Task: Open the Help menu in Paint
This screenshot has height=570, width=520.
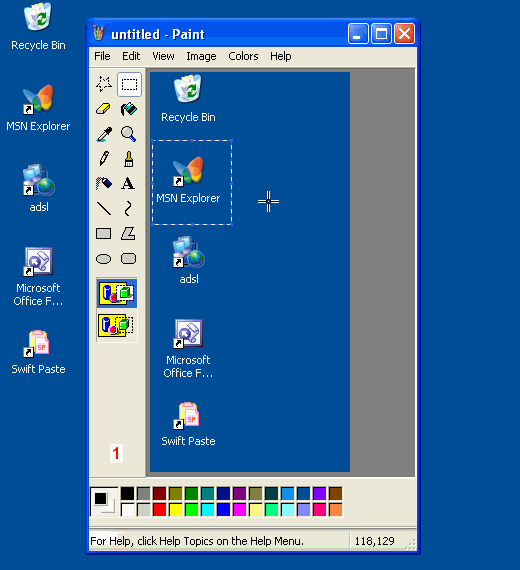Action: tap(280, 56)
